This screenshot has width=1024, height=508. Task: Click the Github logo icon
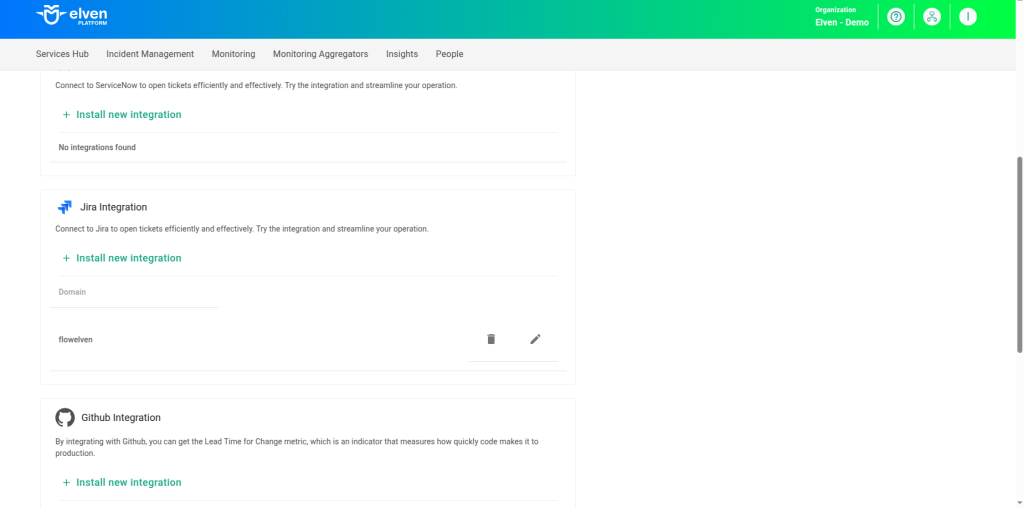(65, 417)
